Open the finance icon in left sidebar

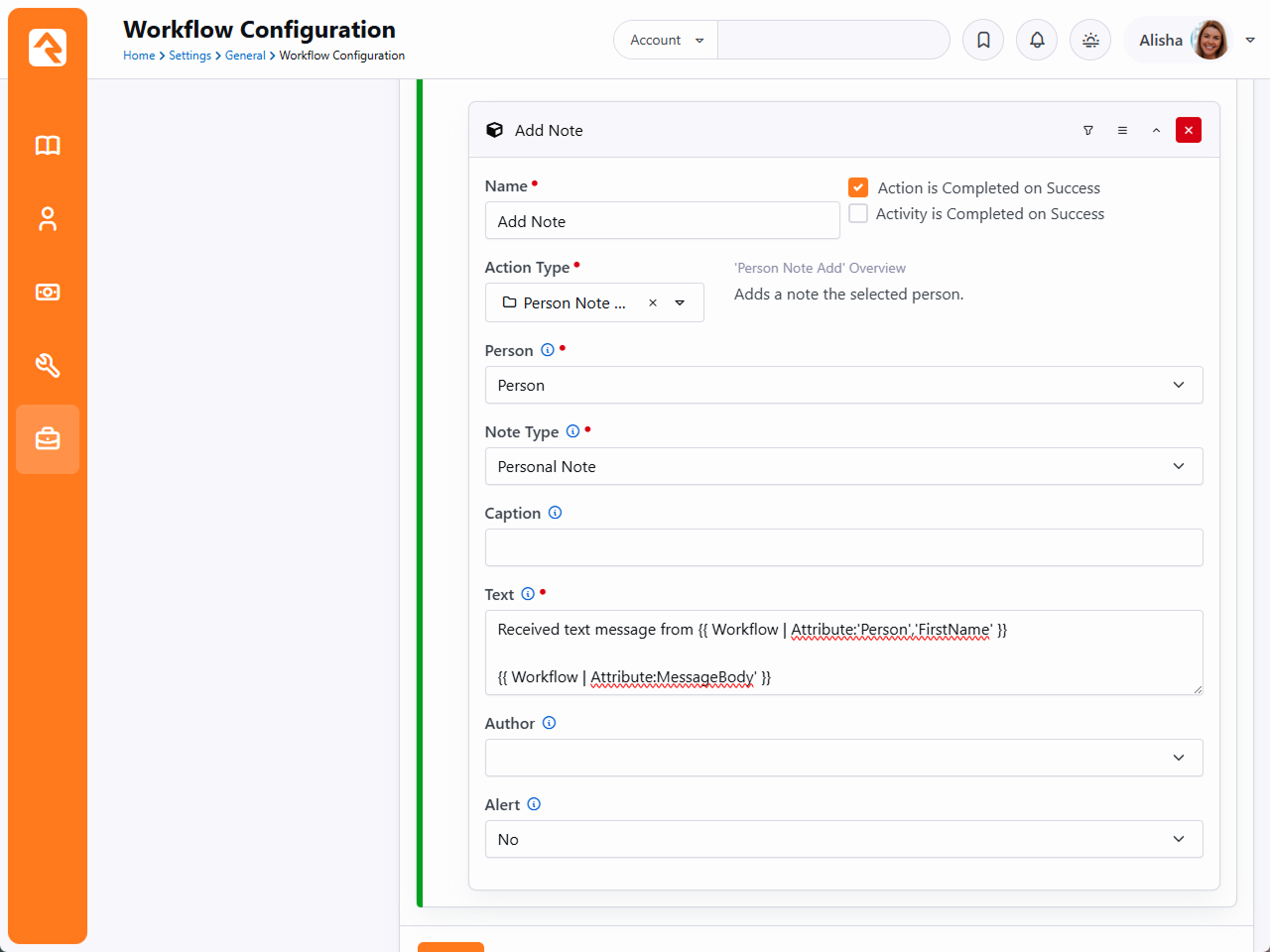click(x=48, y=293)
